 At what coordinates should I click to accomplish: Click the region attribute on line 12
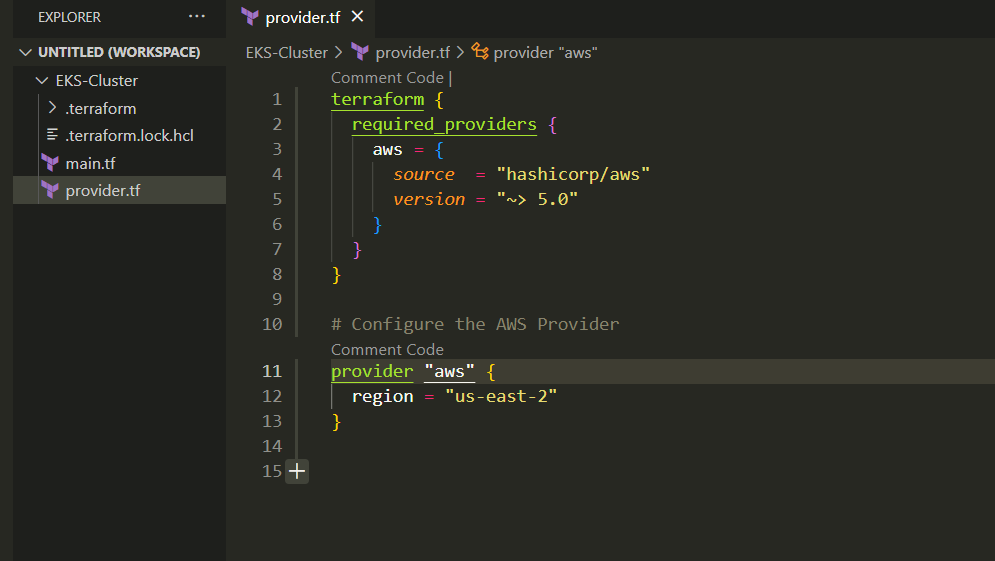383,397
